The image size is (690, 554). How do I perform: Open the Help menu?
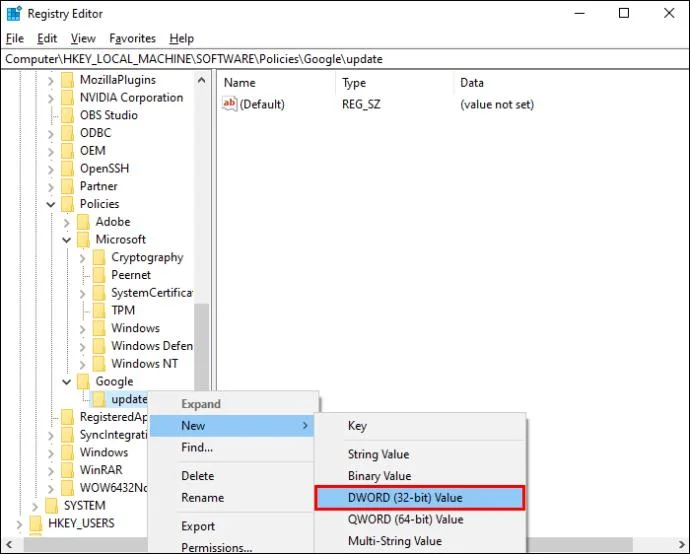[x=182, y=39]
